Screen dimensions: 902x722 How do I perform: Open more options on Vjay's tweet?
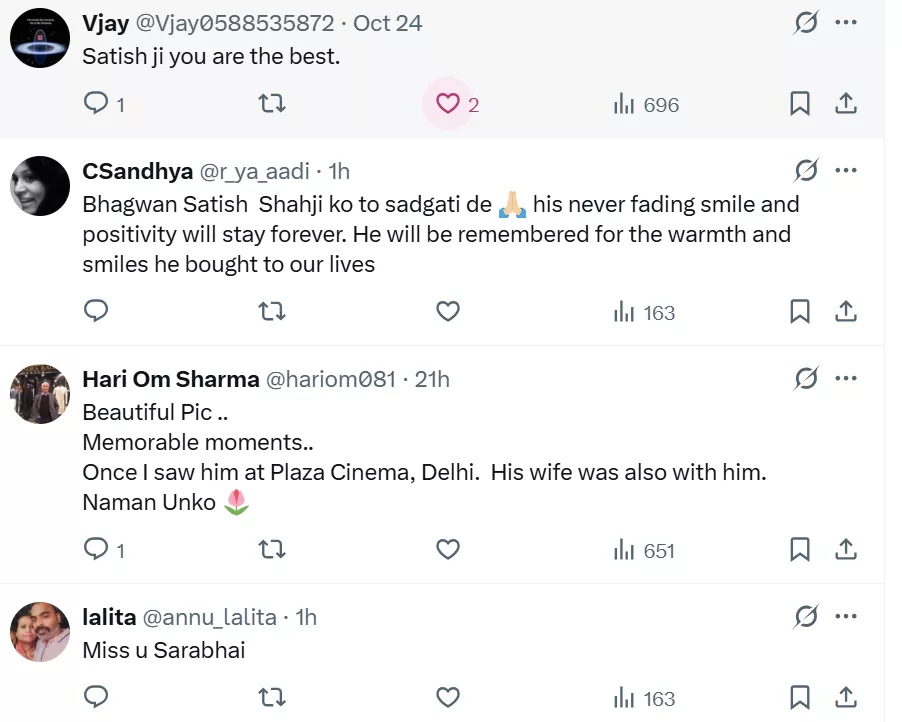pos(846,22)
